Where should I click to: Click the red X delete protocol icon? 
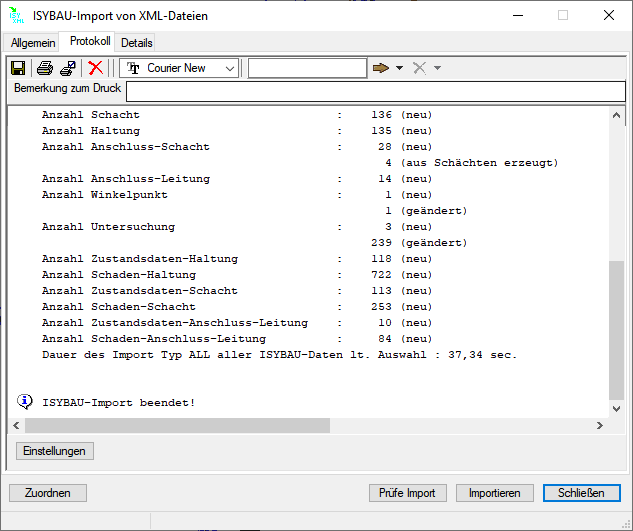[95, 68]
